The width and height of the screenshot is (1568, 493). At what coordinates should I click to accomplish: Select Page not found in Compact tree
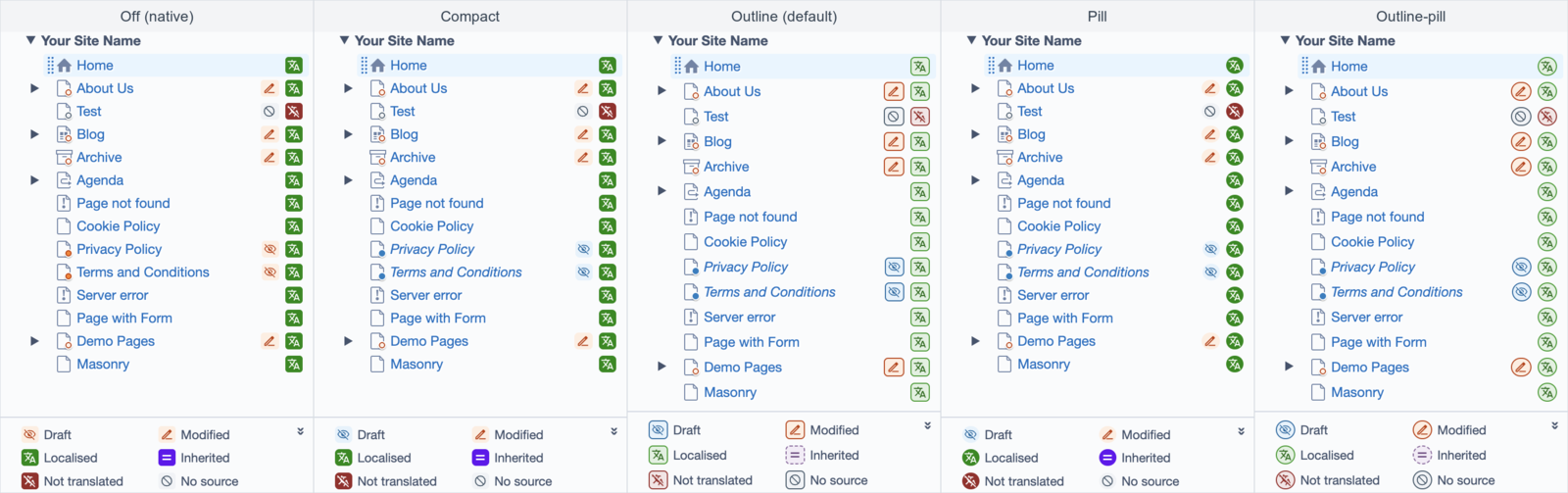(436, 204)
